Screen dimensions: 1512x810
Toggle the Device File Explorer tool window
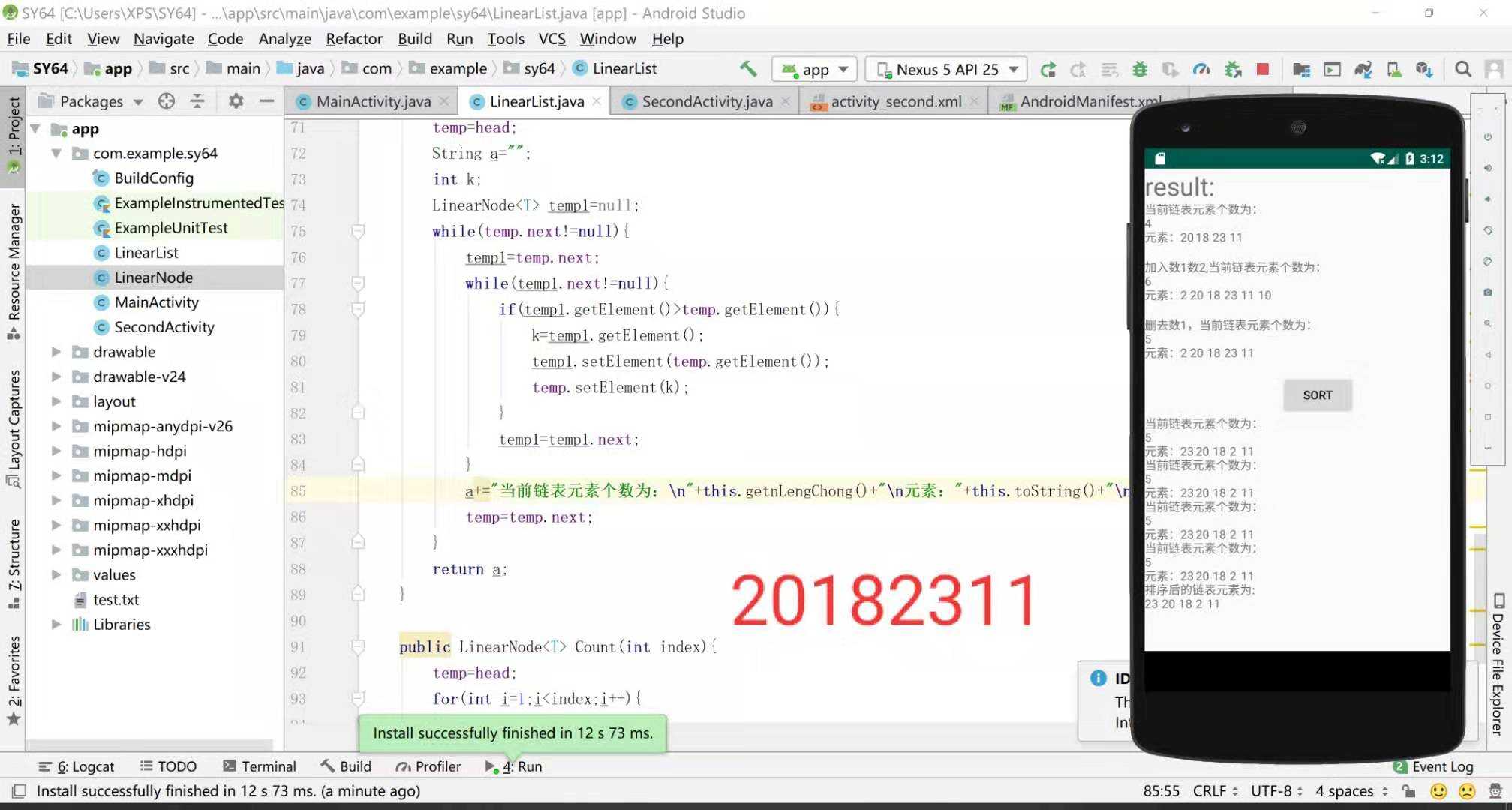pyautogui.click(x=1498, y=664)
